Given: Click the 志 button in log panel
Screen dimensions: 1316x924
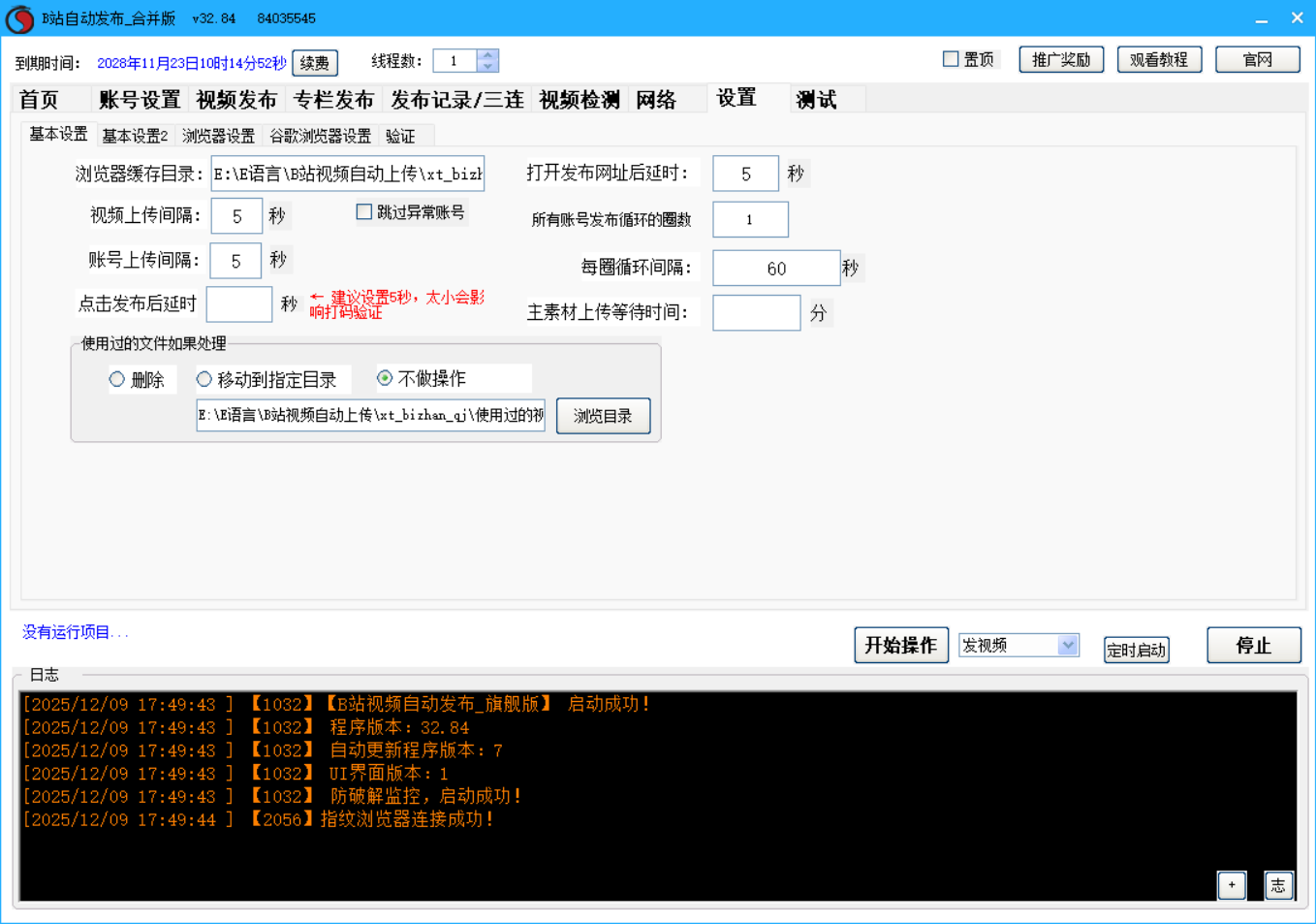Looking at the screenshot, I should point(1278,884).
